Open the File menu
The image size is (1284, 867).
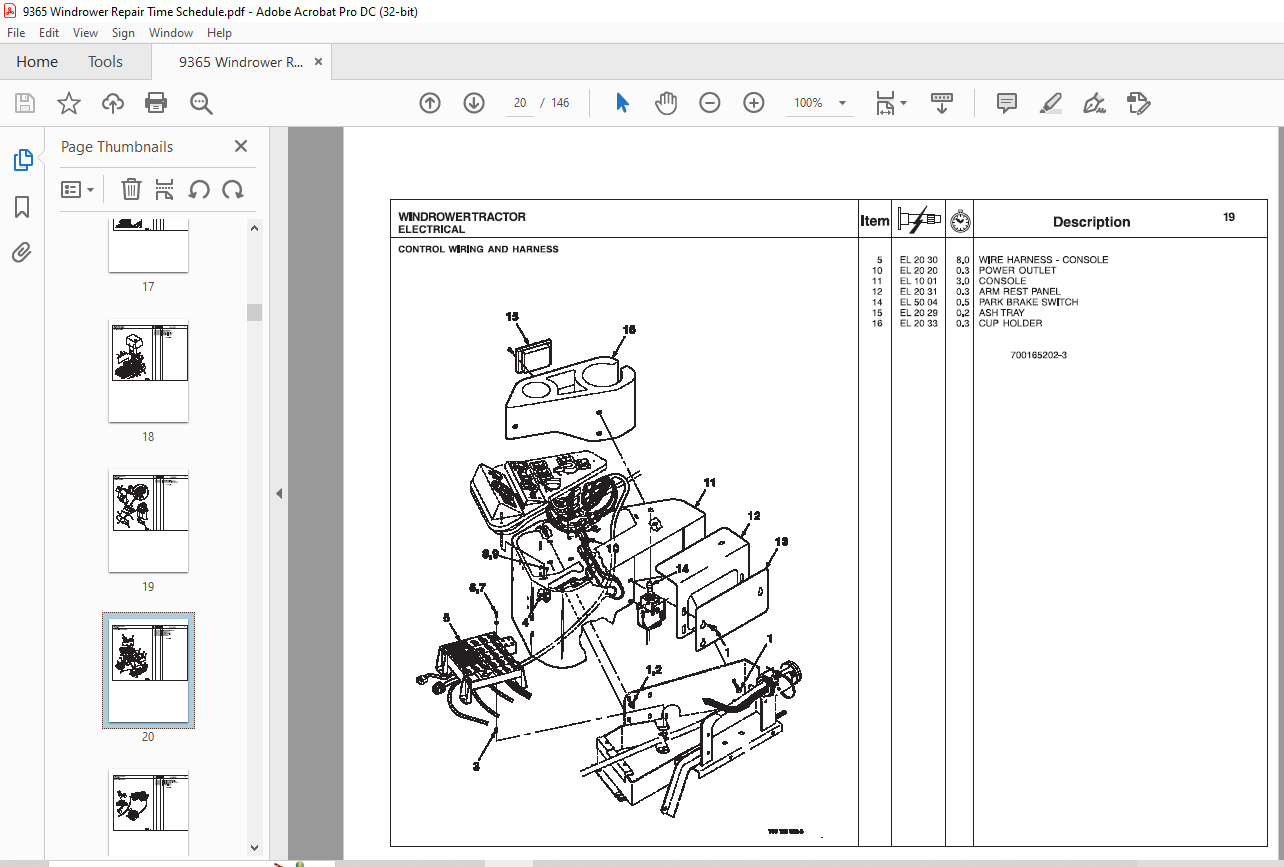point(17,33)
